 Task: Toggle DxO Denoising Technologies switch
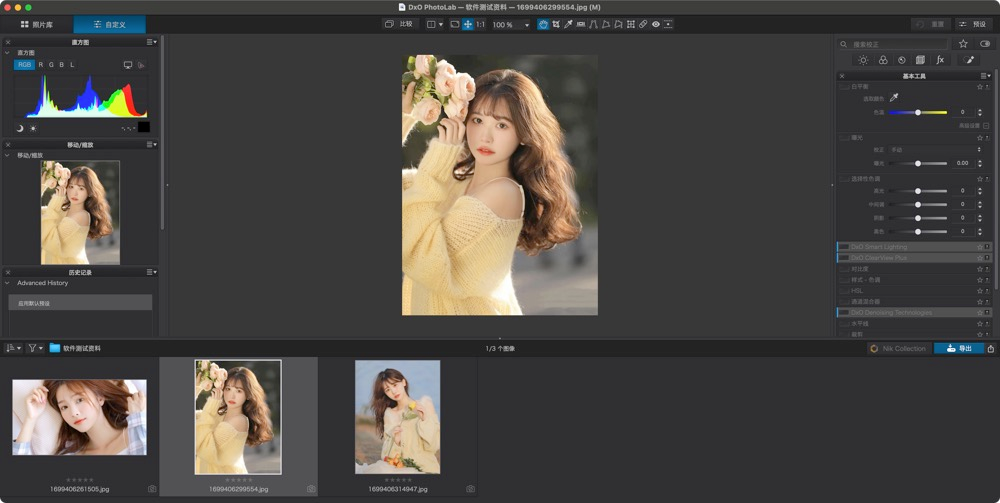click(x=844, y=312)
